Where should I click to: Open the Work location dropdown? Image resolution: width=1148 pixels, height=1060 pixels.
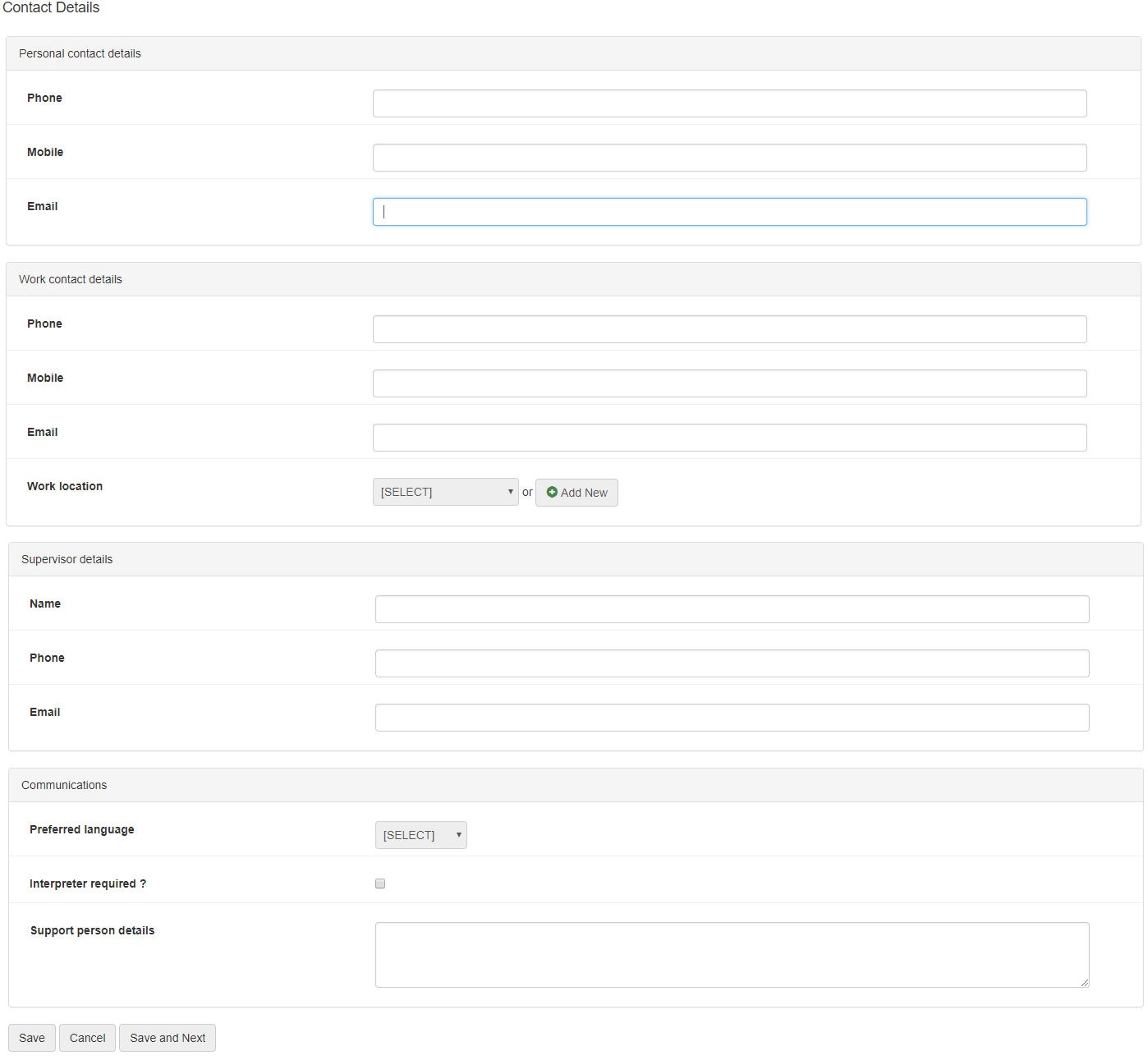tap(445, 492)
